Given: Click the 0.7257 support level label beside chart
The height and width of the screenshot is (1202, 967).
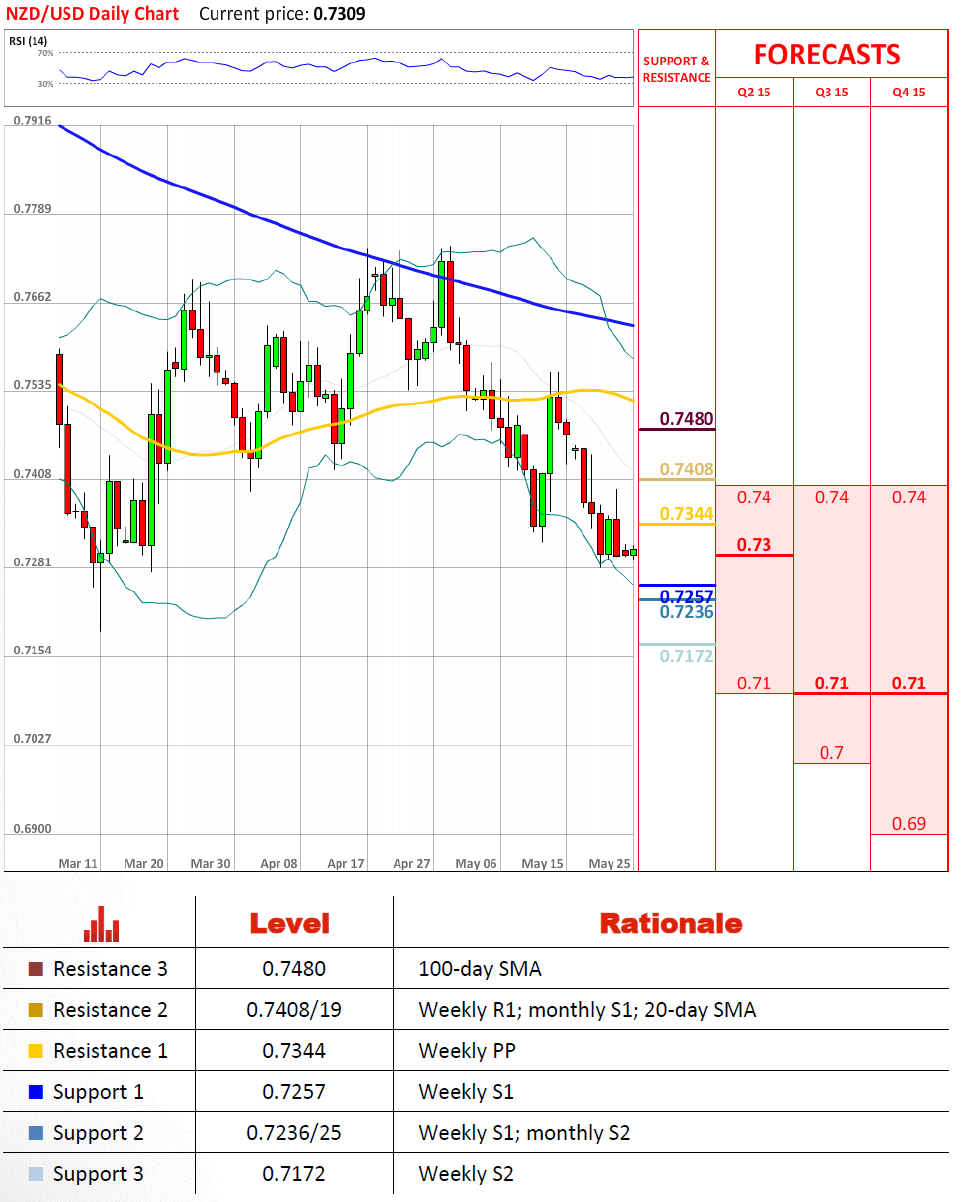Looking at the screenshot, I should point(687,595).
